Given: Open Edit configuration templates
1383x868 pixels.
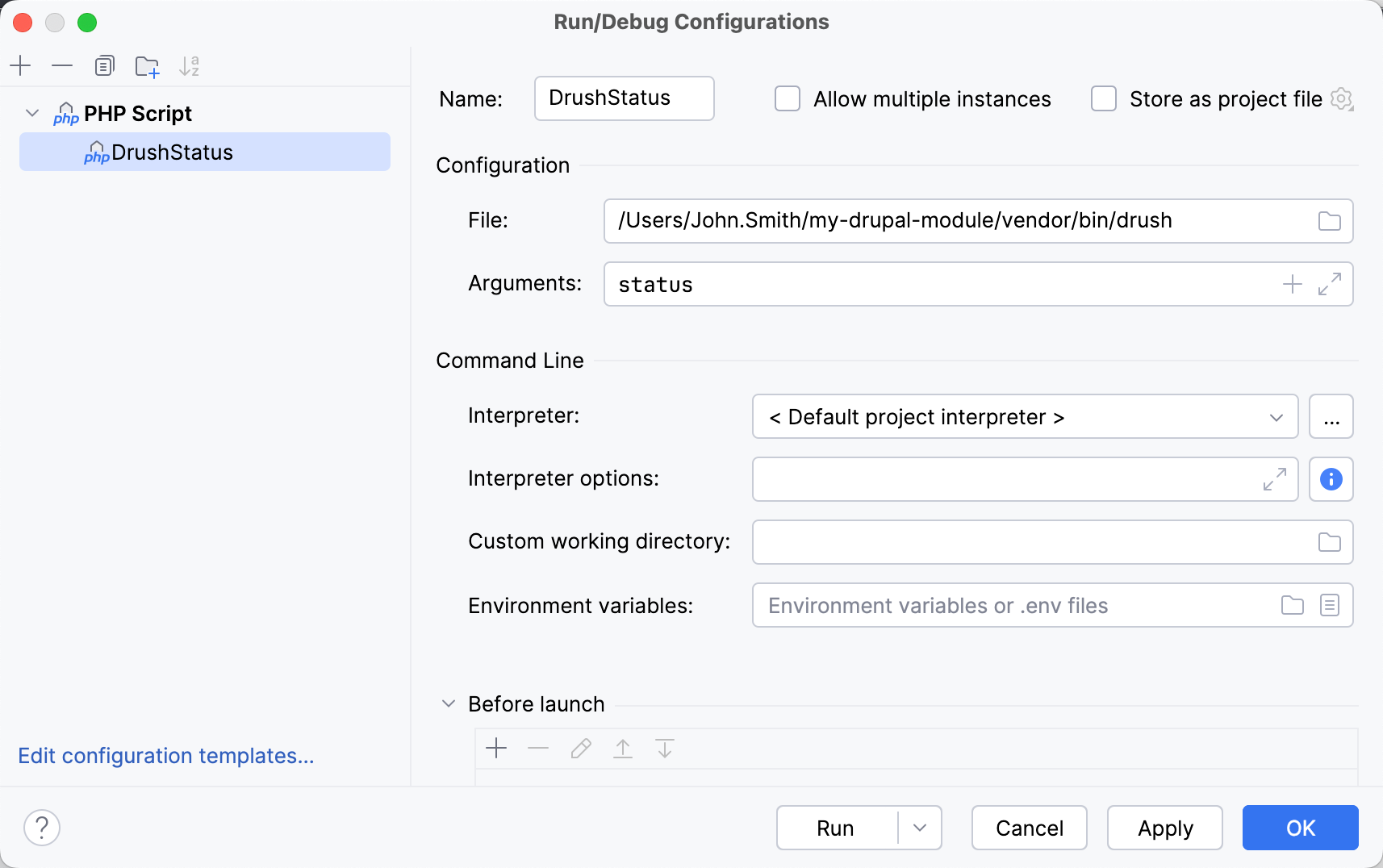Looking at the screenshot, I should point(165,756).
